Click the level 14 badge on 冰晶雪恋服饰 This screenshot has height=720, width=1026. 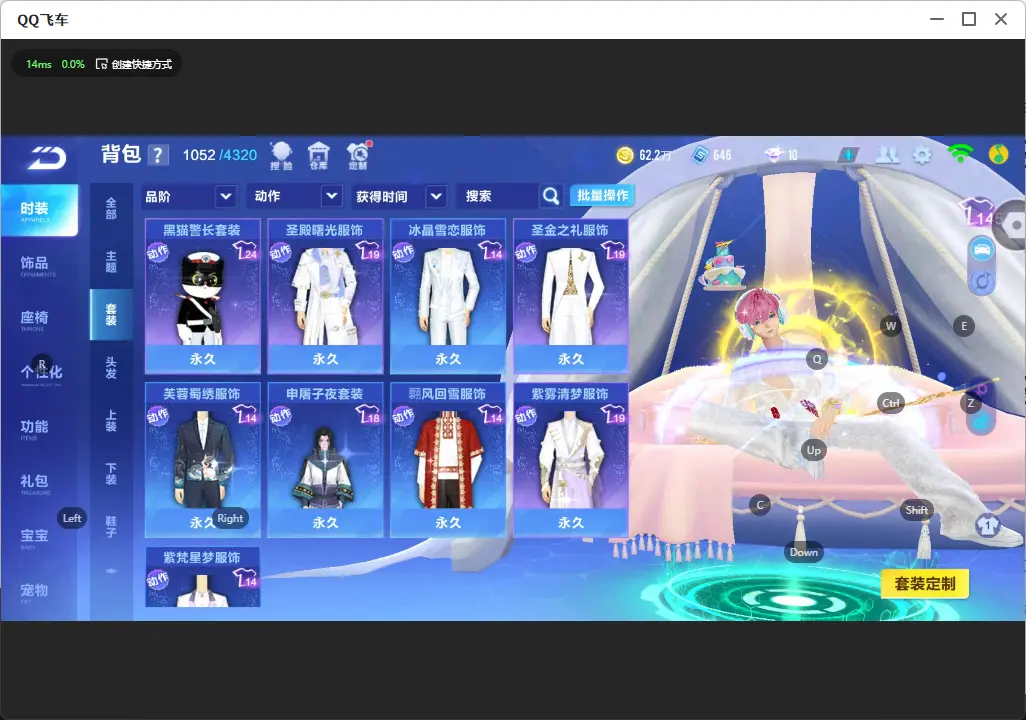(491, 251)
